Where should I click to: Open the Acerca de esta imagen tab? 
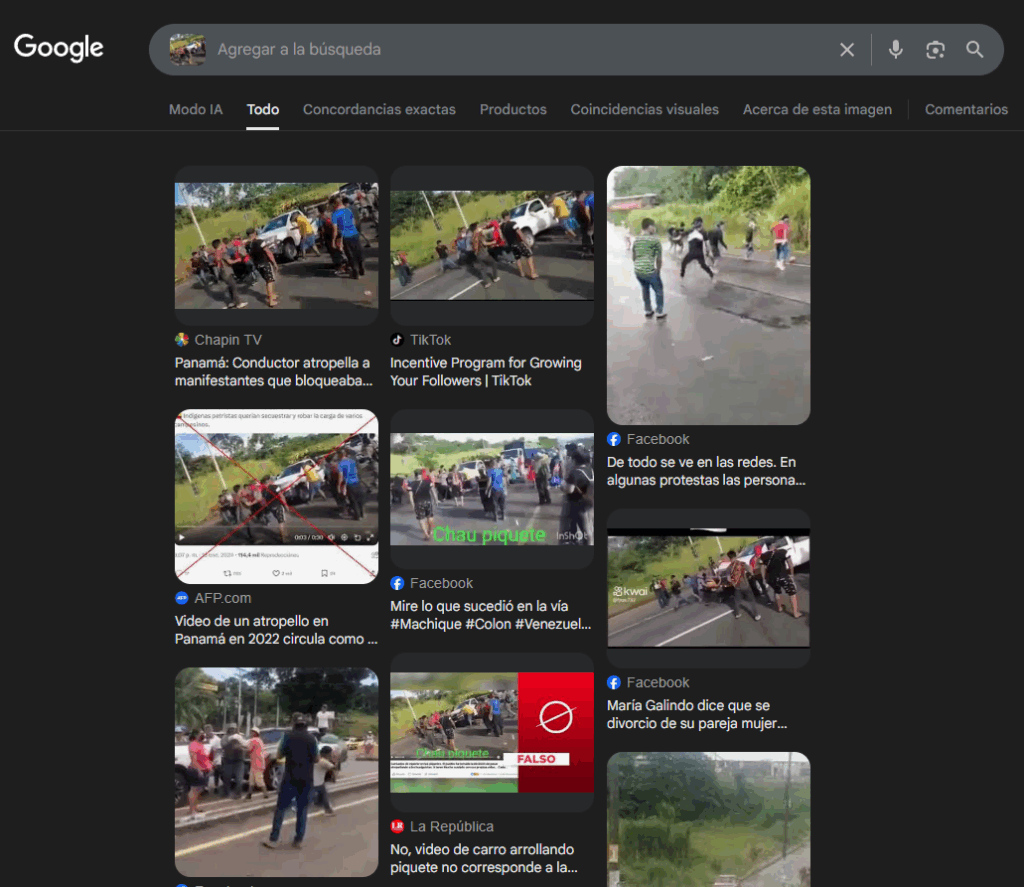(817, 109)
